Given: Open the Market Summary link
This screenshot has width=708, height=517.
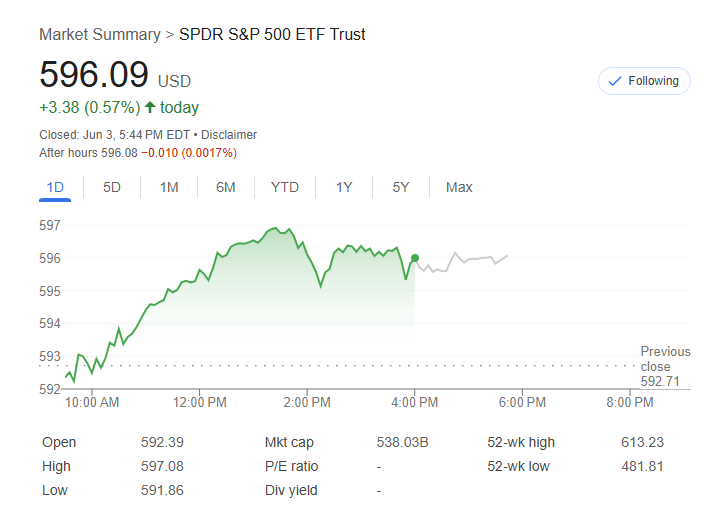Looking at the screenshot, I should pos(99,35).
